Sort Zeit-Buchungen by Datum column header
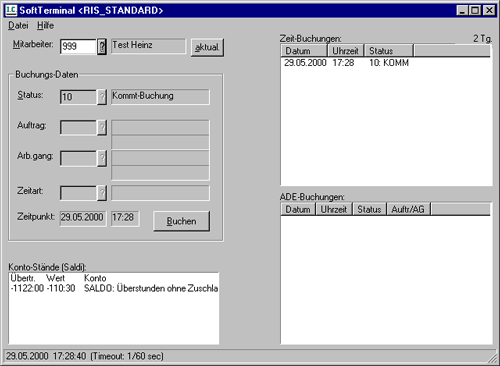 pyautogui.click(x=304, y=51)
